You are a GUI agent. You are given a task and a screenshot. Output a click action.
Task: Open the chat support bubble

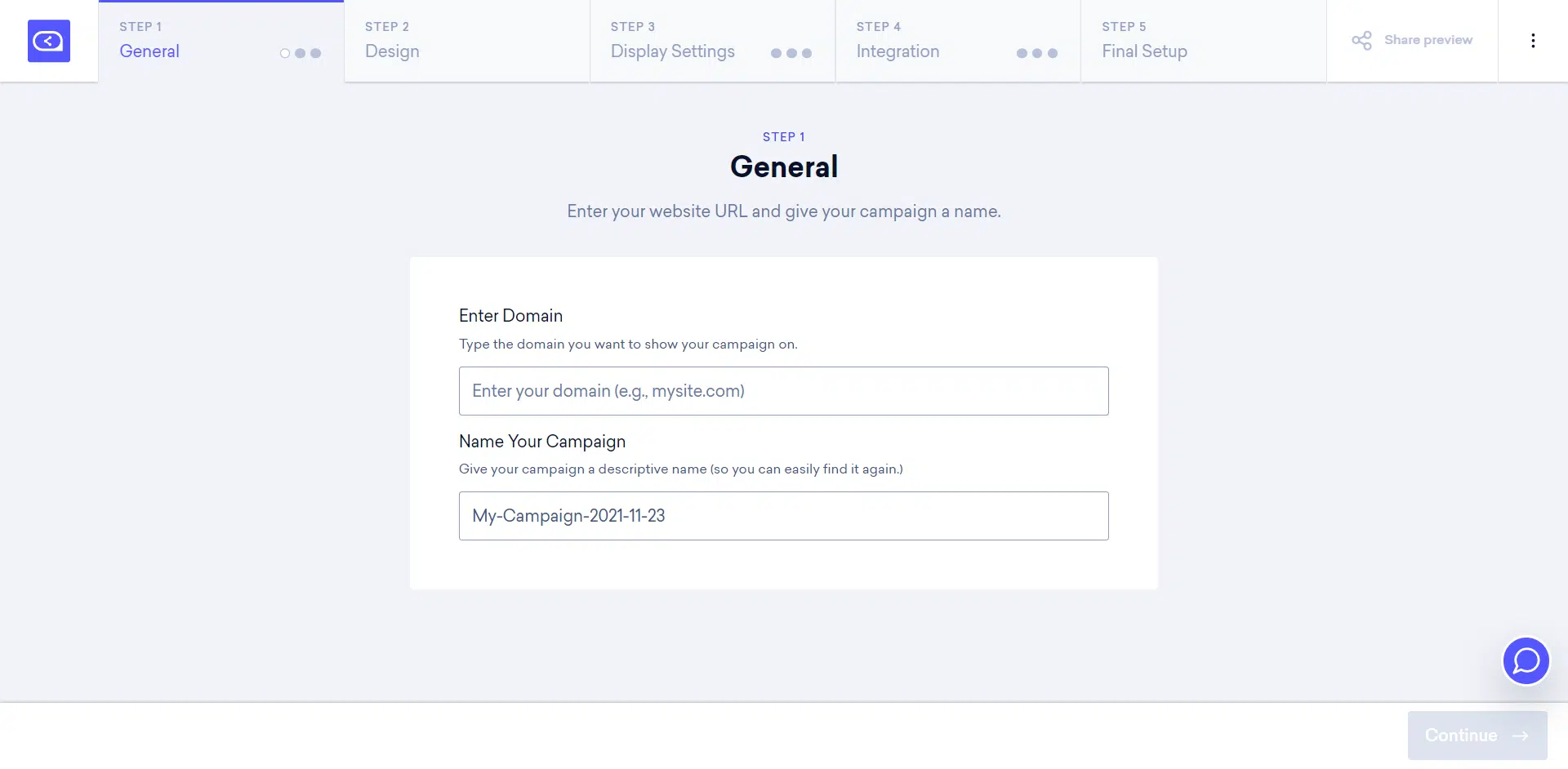point(1526,661)
